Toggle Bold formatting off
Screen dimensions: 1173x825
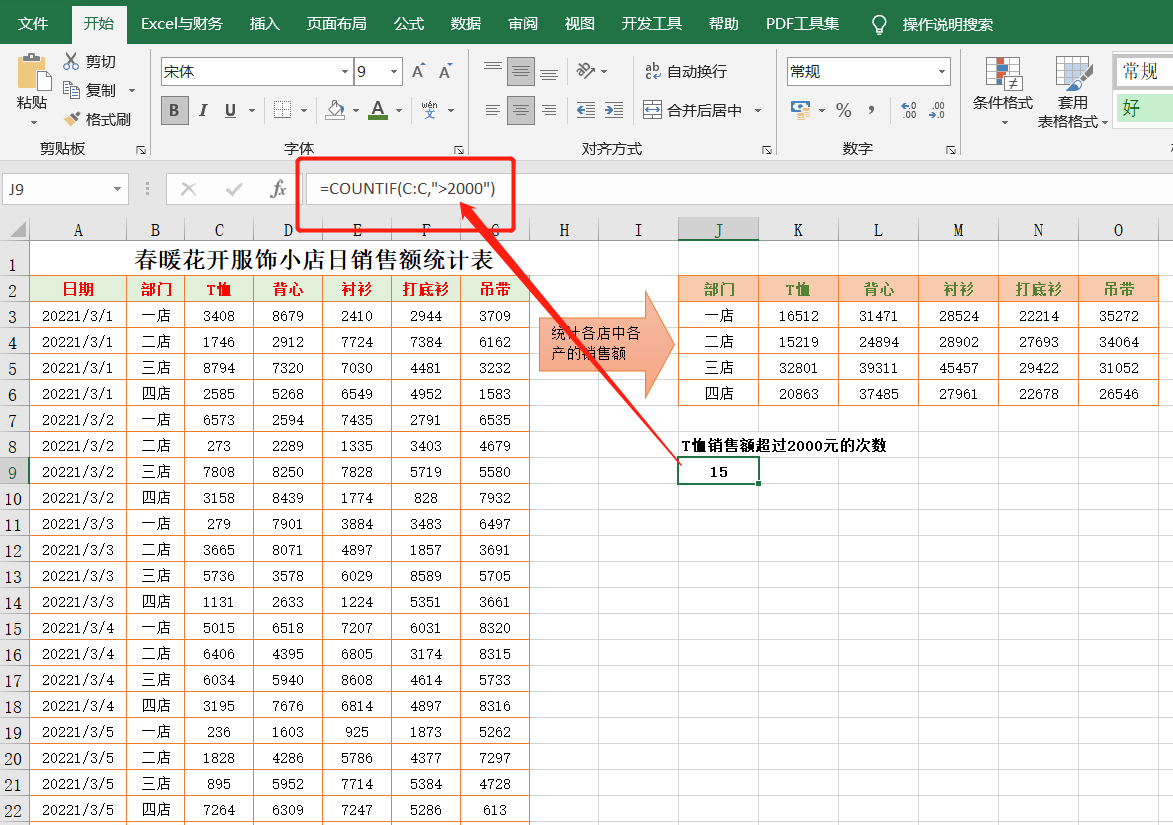point(175,110)
